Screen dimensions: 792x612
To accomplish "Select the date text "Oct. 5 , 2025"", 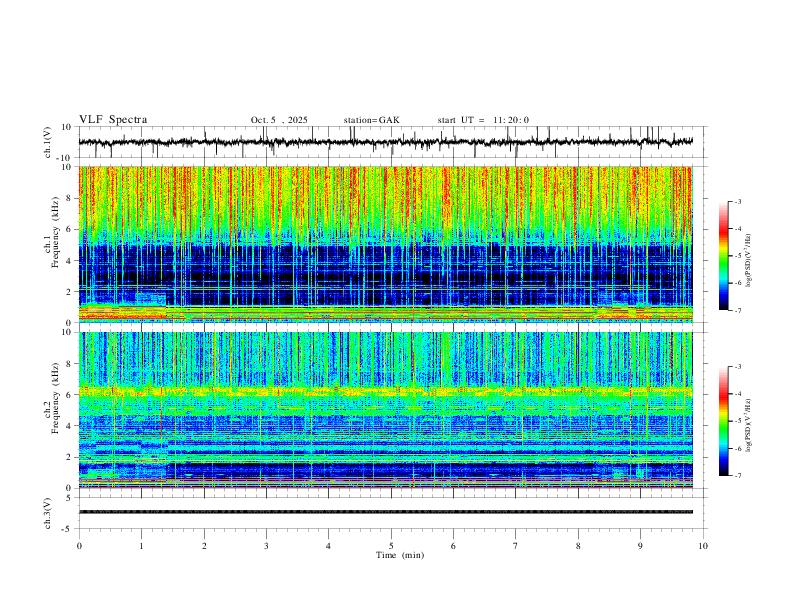I will (279, 120).
